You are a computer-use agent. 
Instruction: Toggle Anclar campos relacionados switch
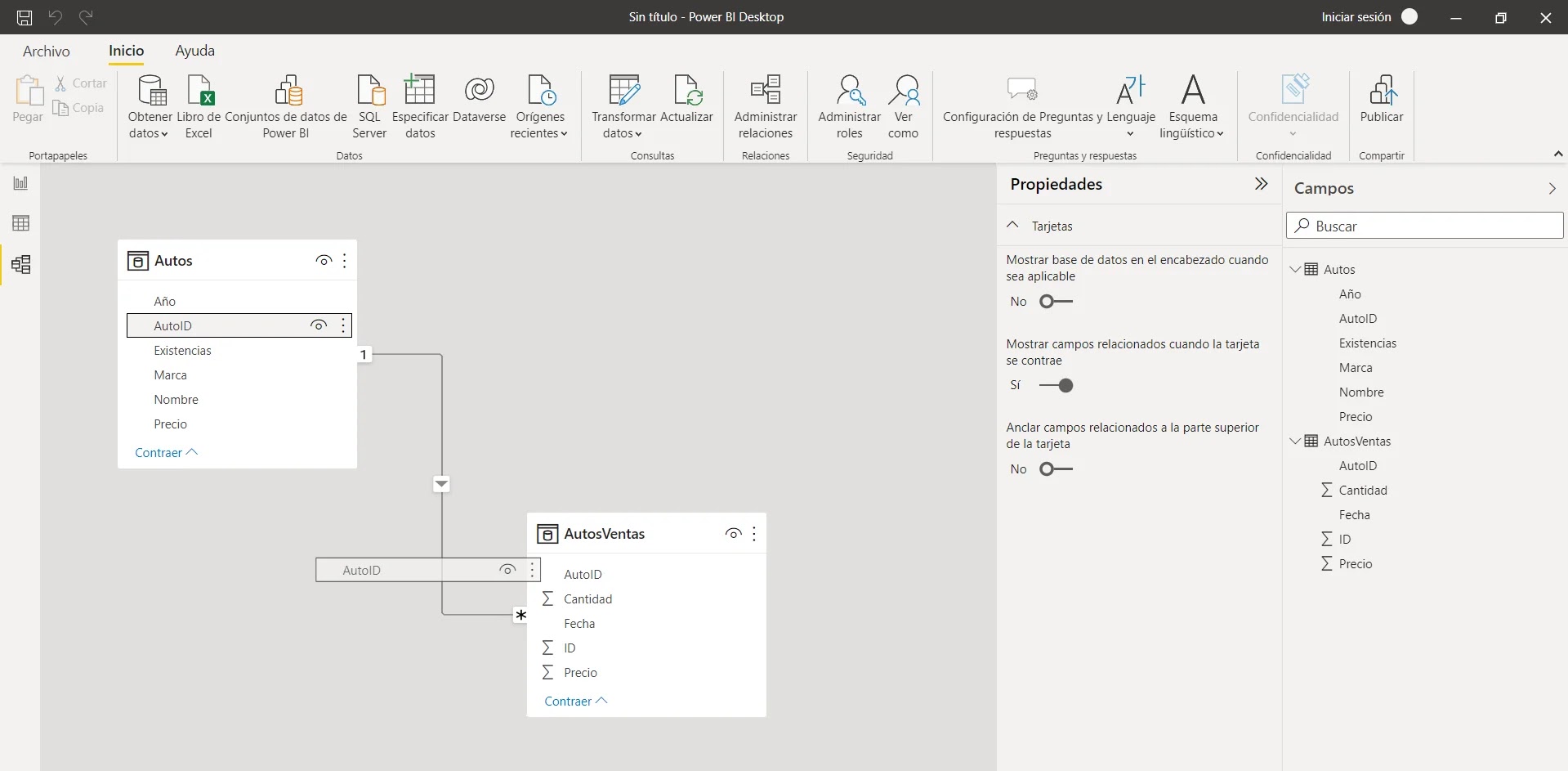click(x=1056, y=469)
